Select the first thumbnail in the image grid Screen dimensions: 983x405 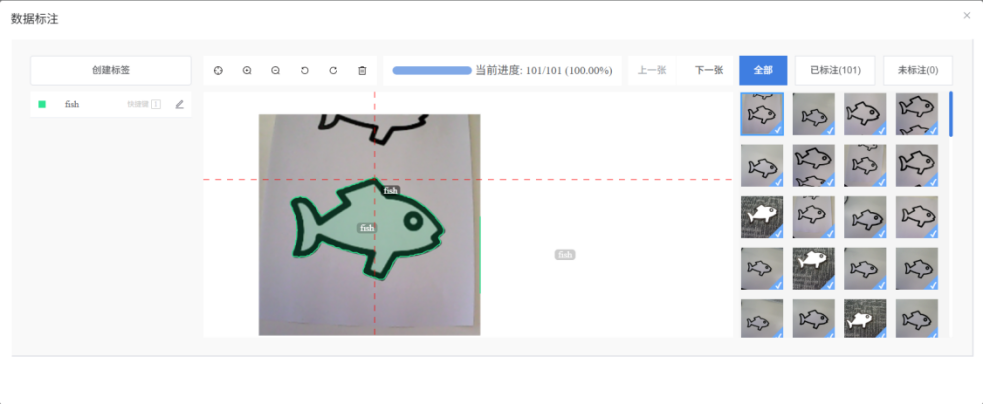coord(762,114)
